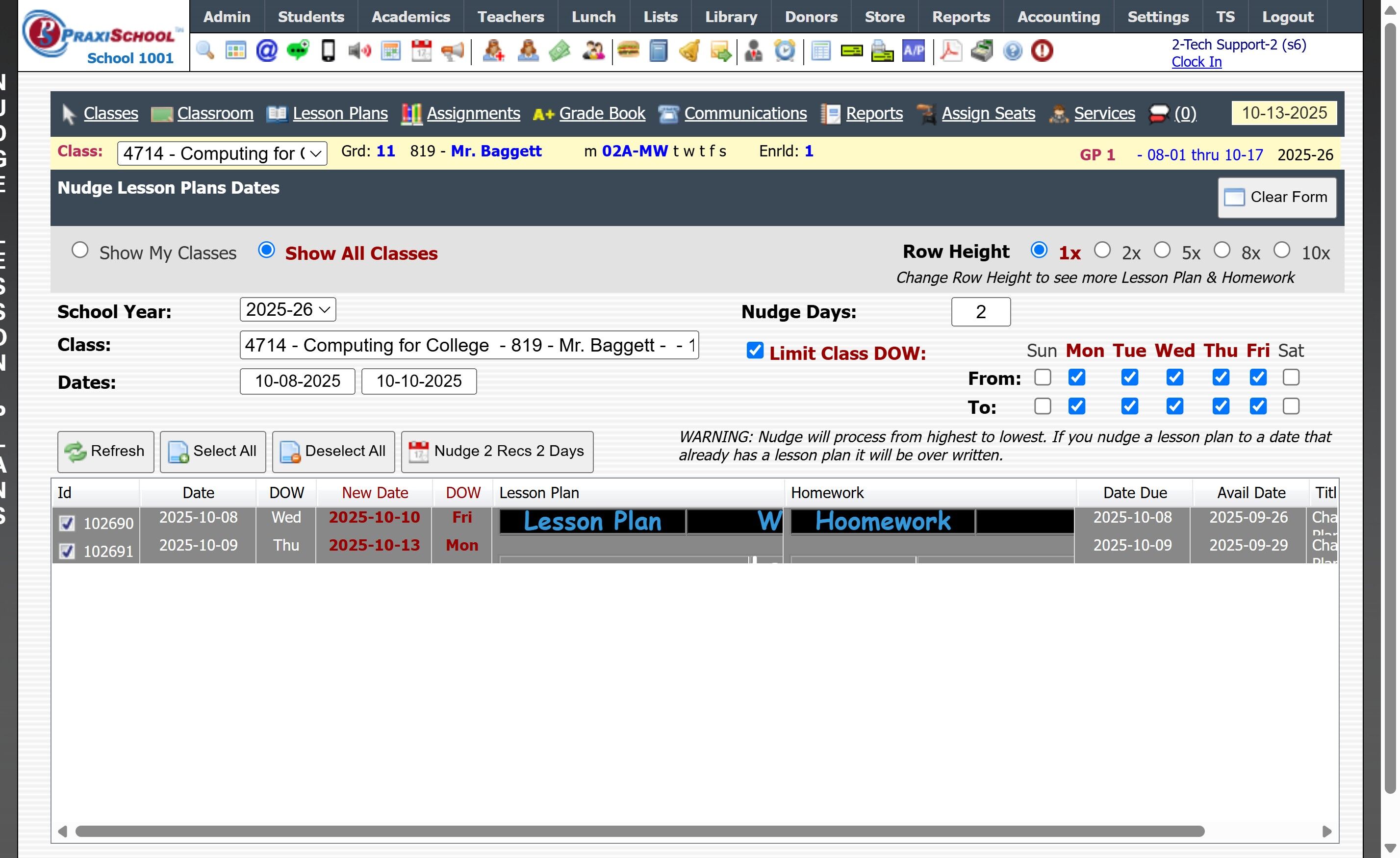This screenshot has width=1400, height=858.
Task: Select the Show My Classes radio button
Action: (x=80, y=251)
